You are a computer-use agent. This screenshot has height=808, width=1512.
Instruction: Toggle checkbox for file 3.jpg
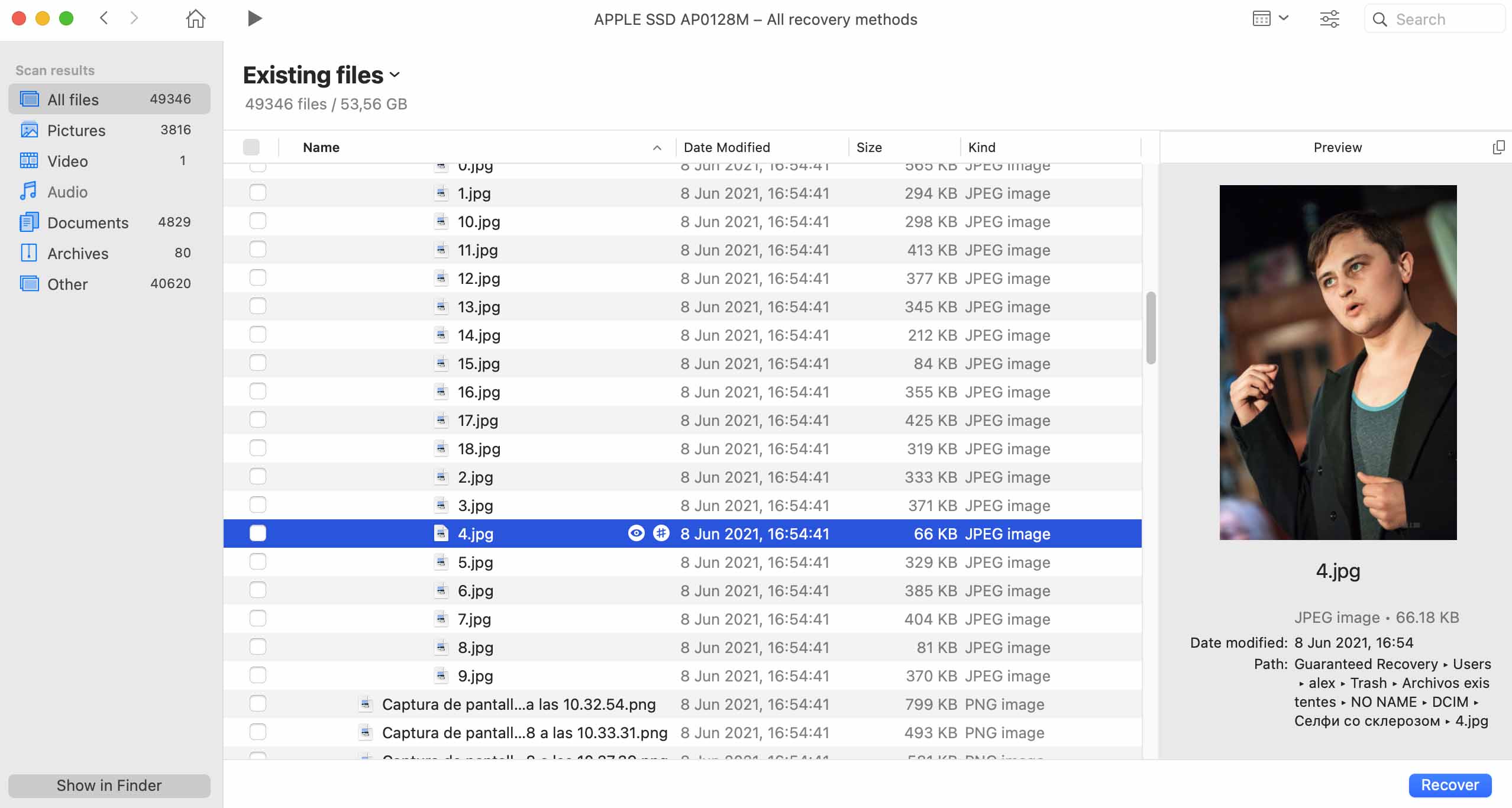(257, 505)
